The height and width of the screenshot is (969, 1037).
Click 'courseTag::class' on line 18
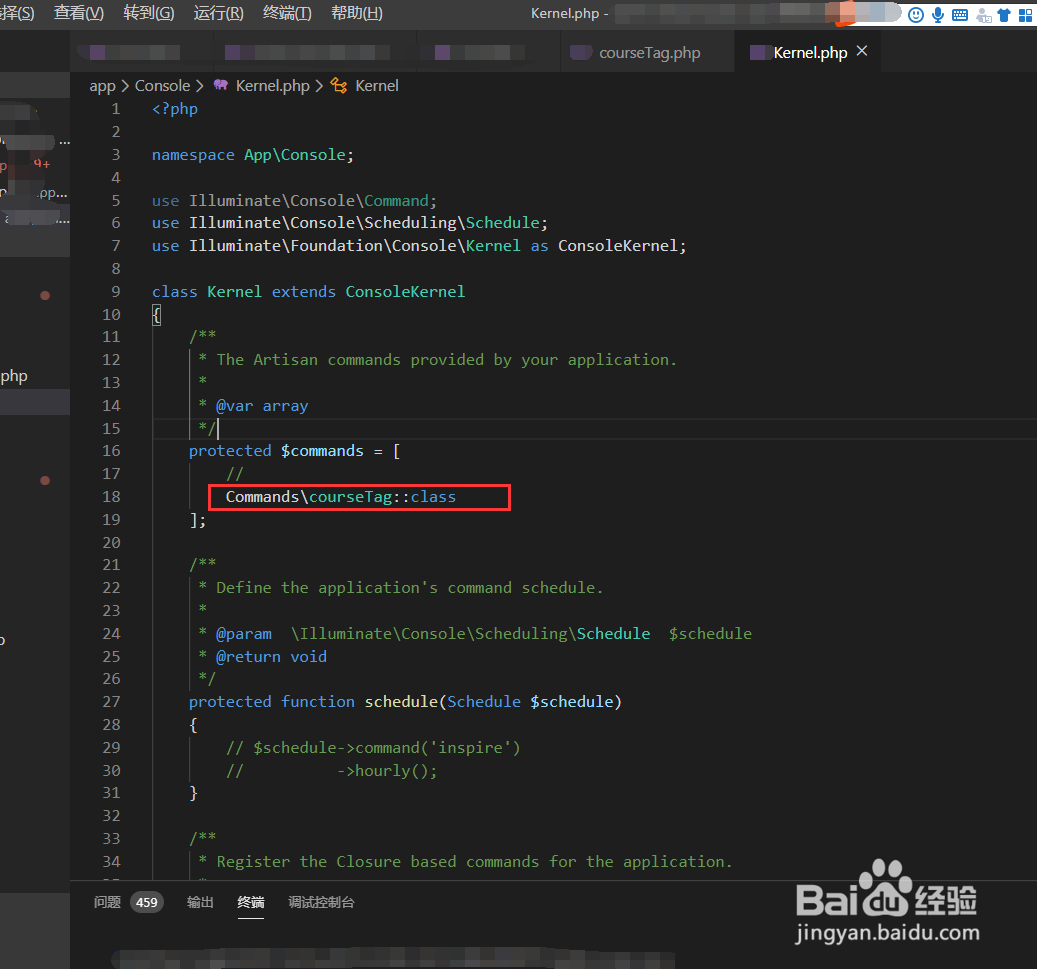(382, 497)
